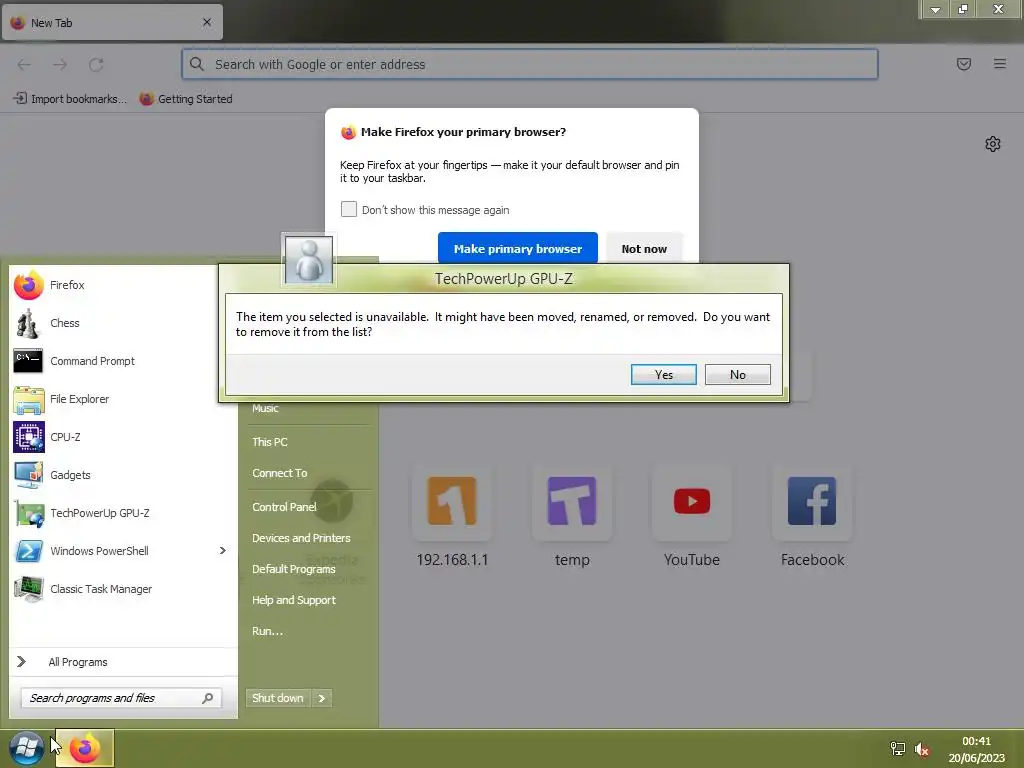Click Yes in the GPU-Z dialog
Image resolution: width=1024 pixels, height=768 pixels.
point(664,375)
